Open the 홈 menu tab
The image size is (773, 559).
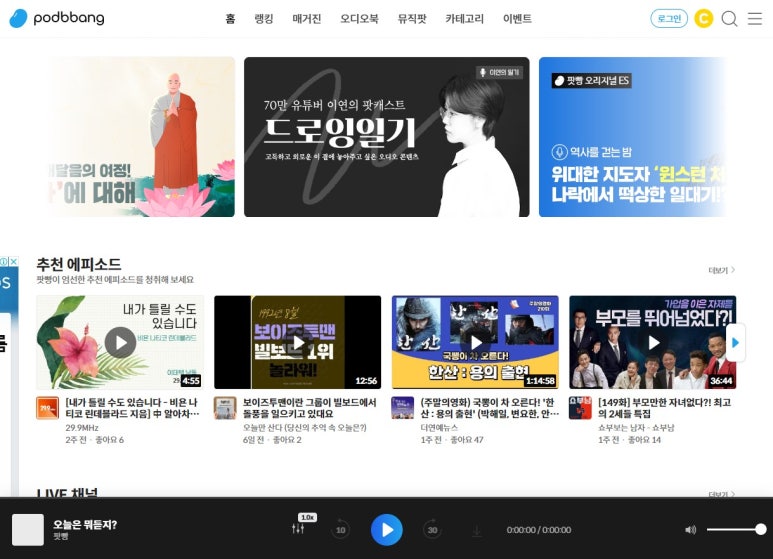pyautogui.click(x=230, y=19)
